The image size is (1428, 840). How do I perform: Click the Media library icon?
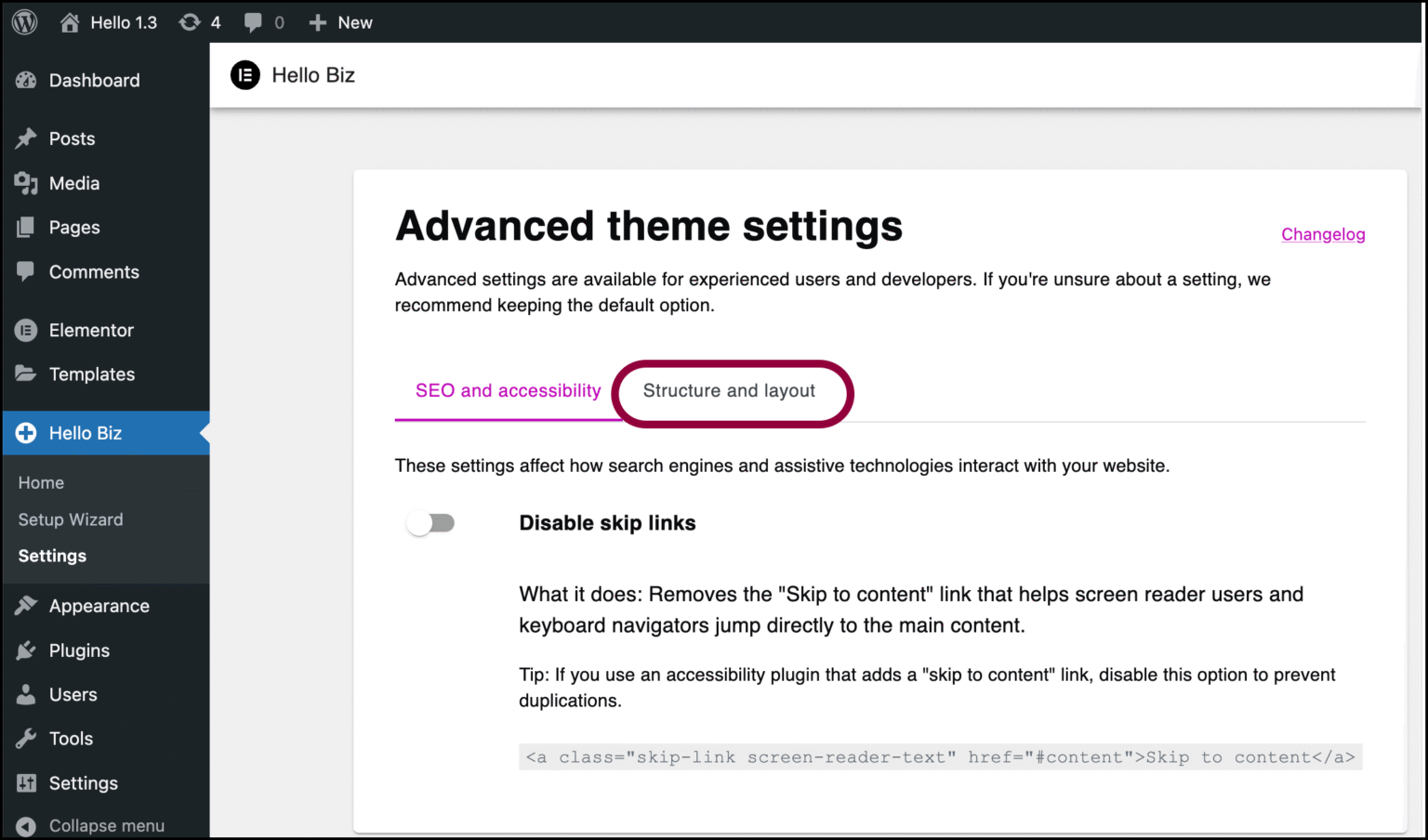[x=26, y=183]
